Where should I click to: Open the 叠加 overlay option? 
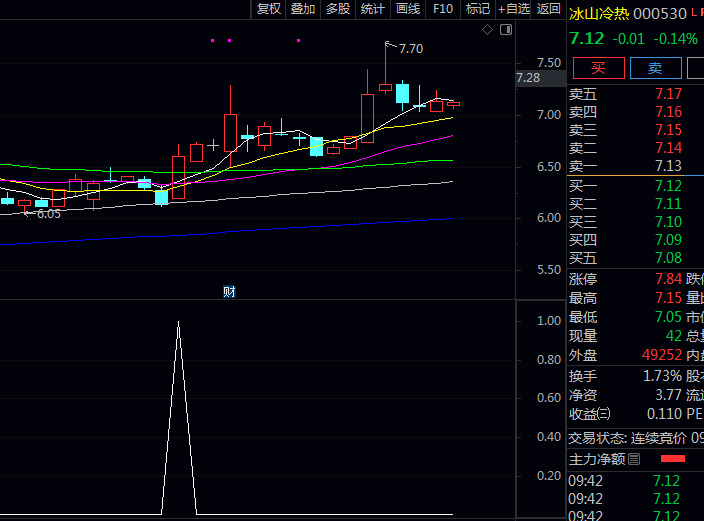[x=303, y=9]
